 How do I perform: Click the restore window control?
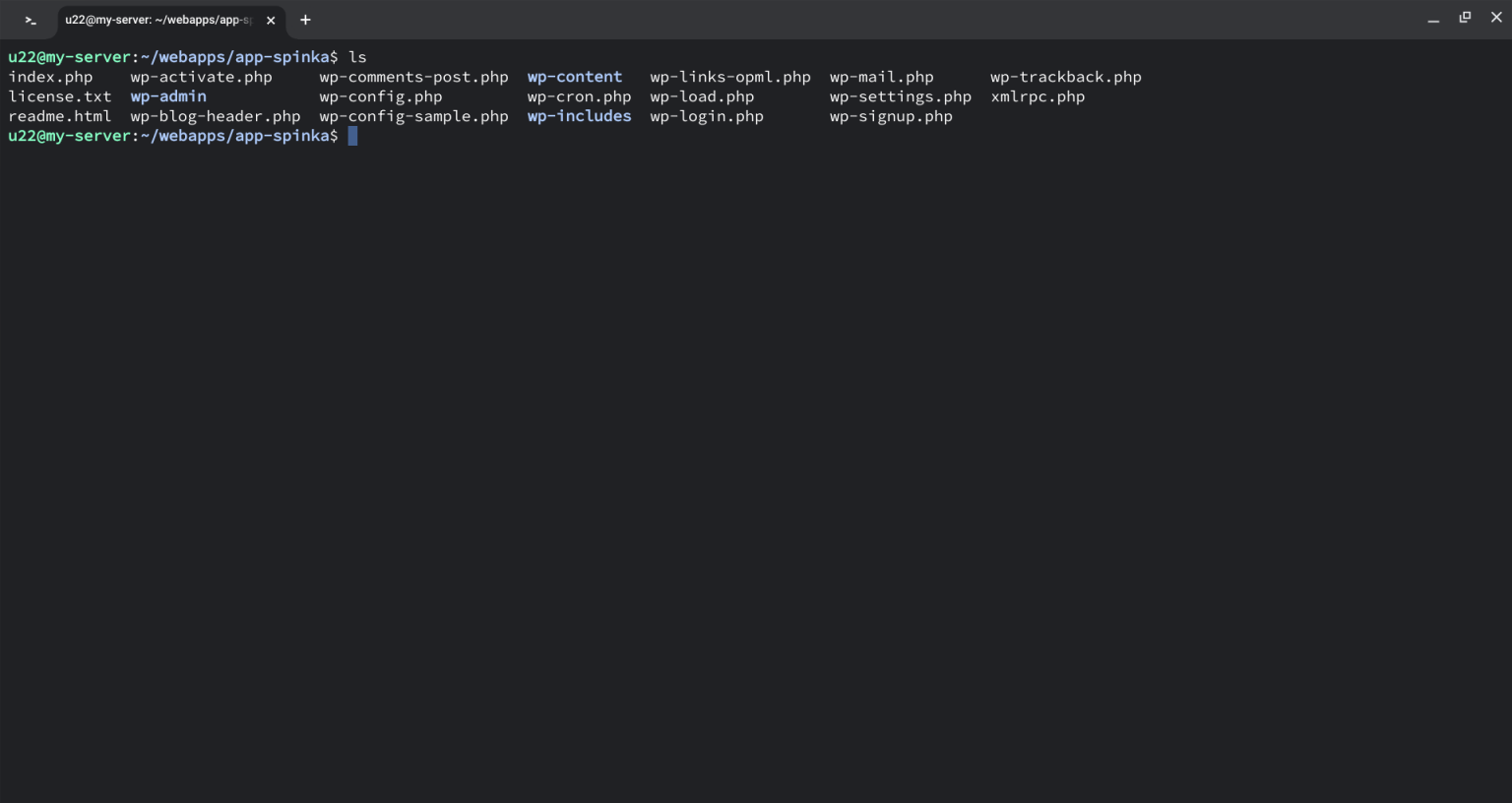1465,17
